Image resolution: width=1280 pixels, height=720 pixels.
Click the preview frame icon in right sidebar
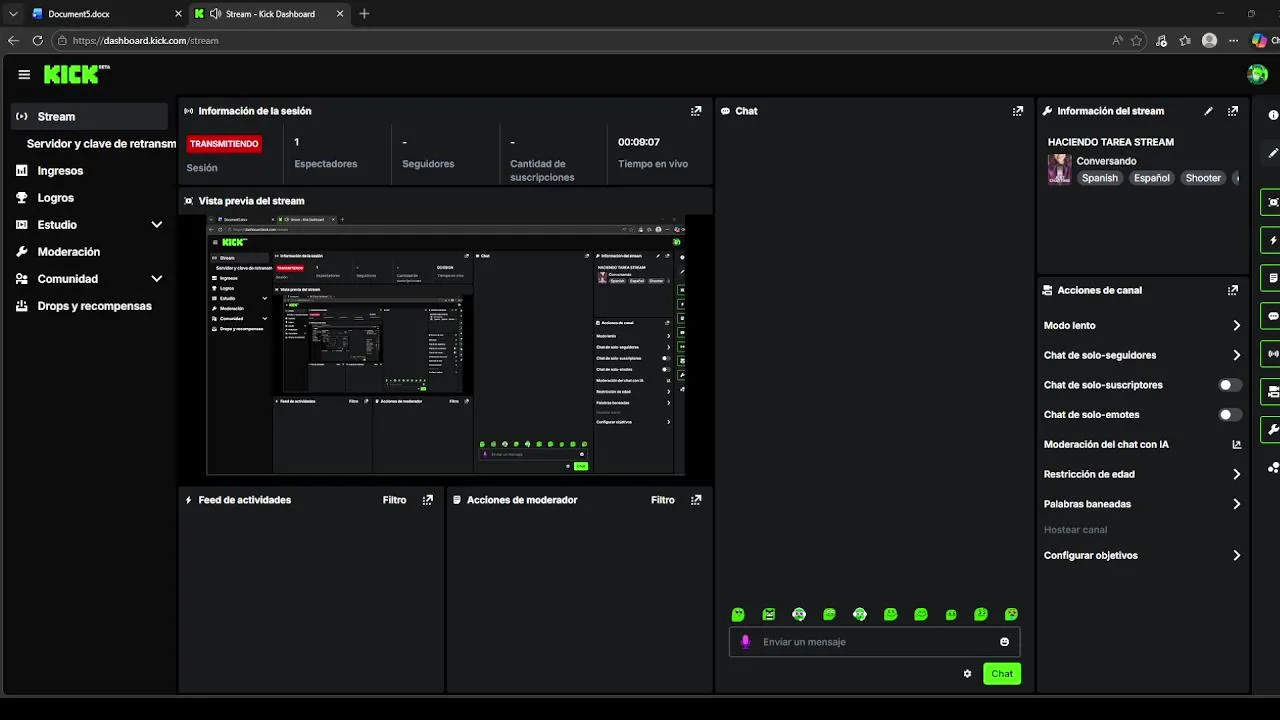(x=1272, y=202)
